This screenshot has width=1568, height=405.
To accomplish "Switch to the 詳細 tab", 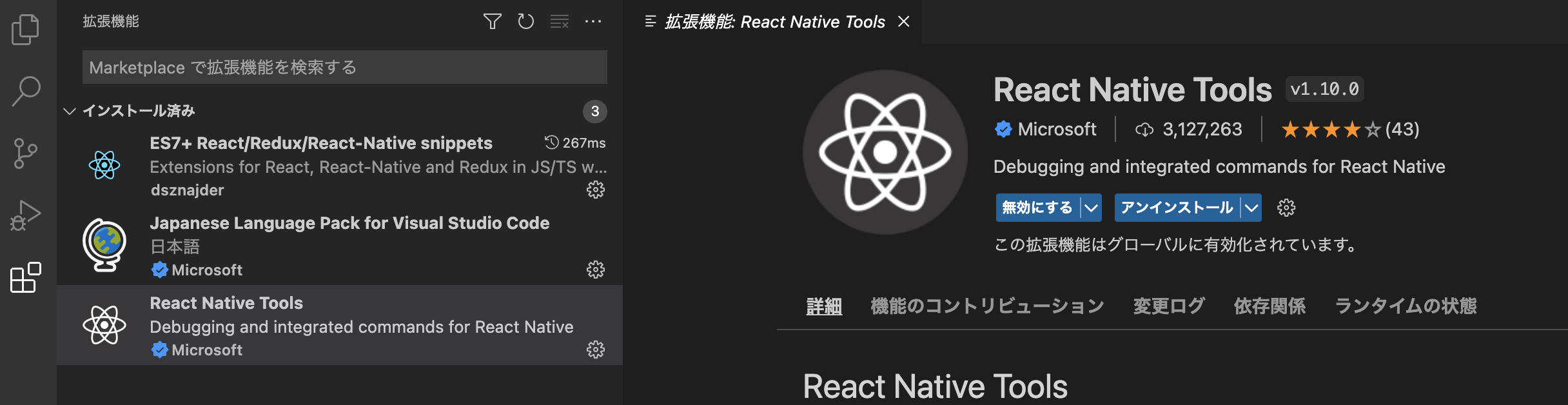I will (824, 306).
